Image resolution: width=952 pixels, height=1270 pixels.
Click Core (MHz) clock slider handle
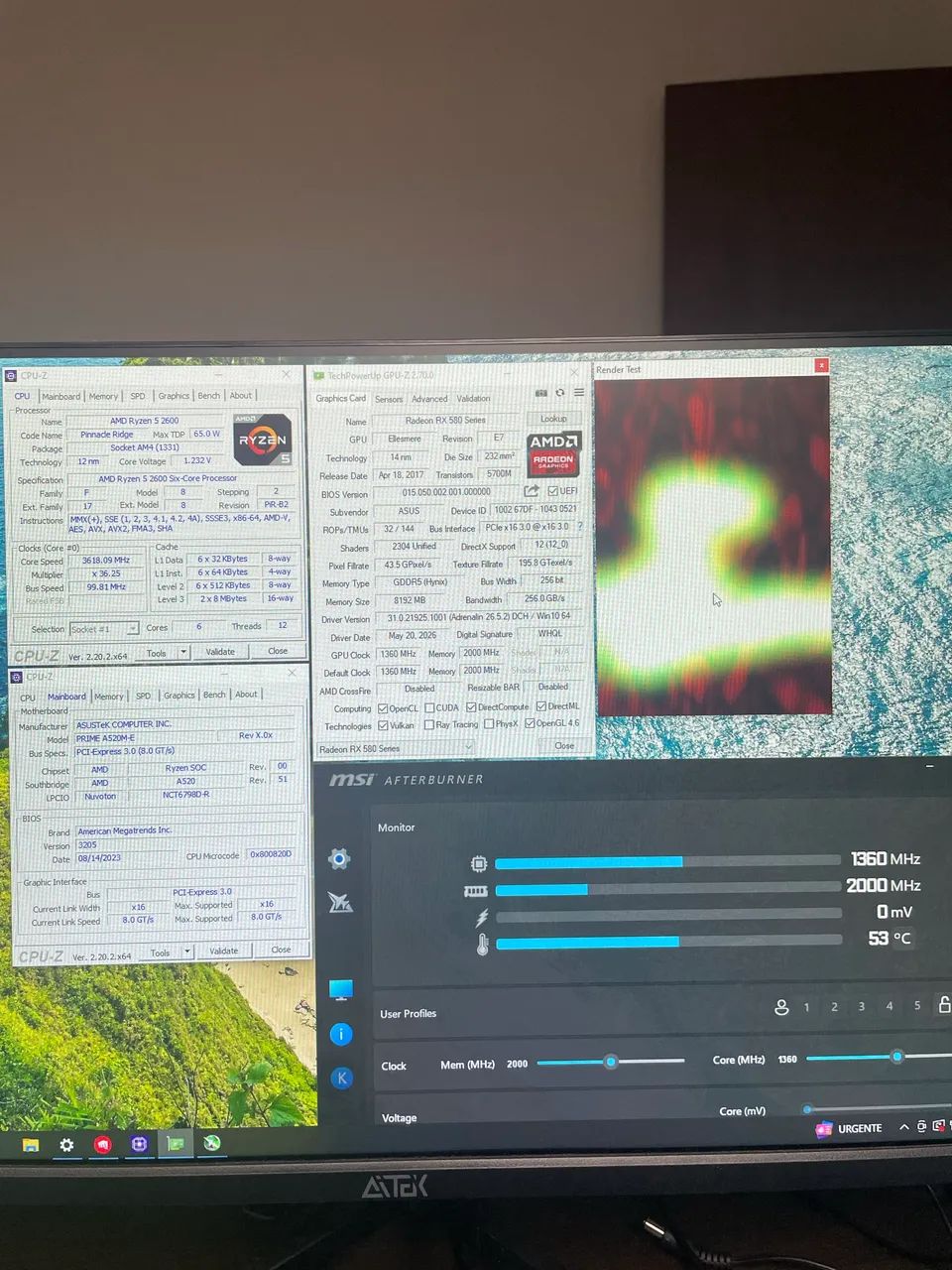click(x=896, y=1057)
